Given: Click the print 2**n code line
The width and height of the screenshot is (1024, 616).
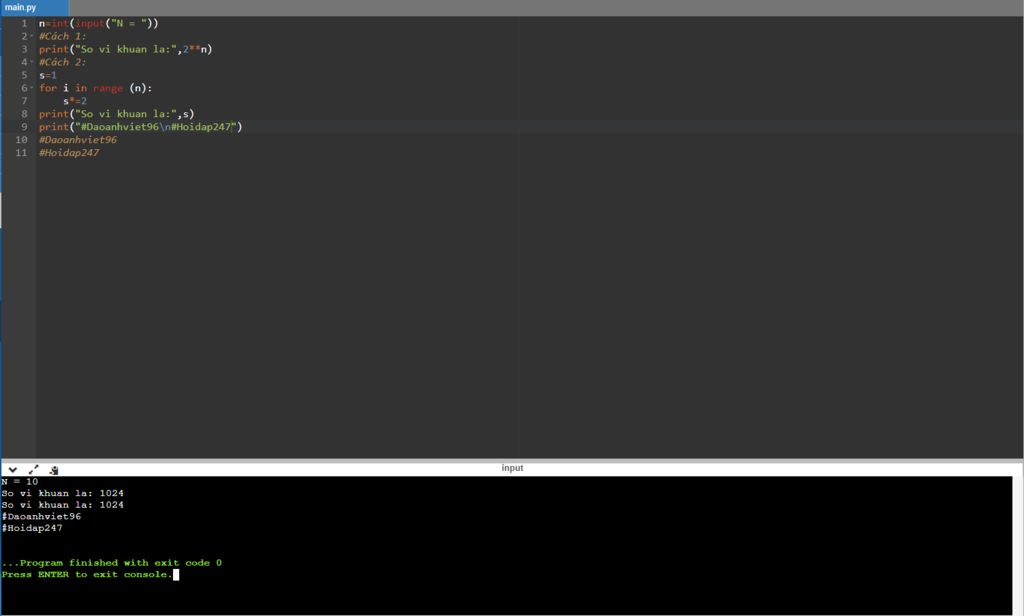Looking at the screenshot, I should click(125, 49).
